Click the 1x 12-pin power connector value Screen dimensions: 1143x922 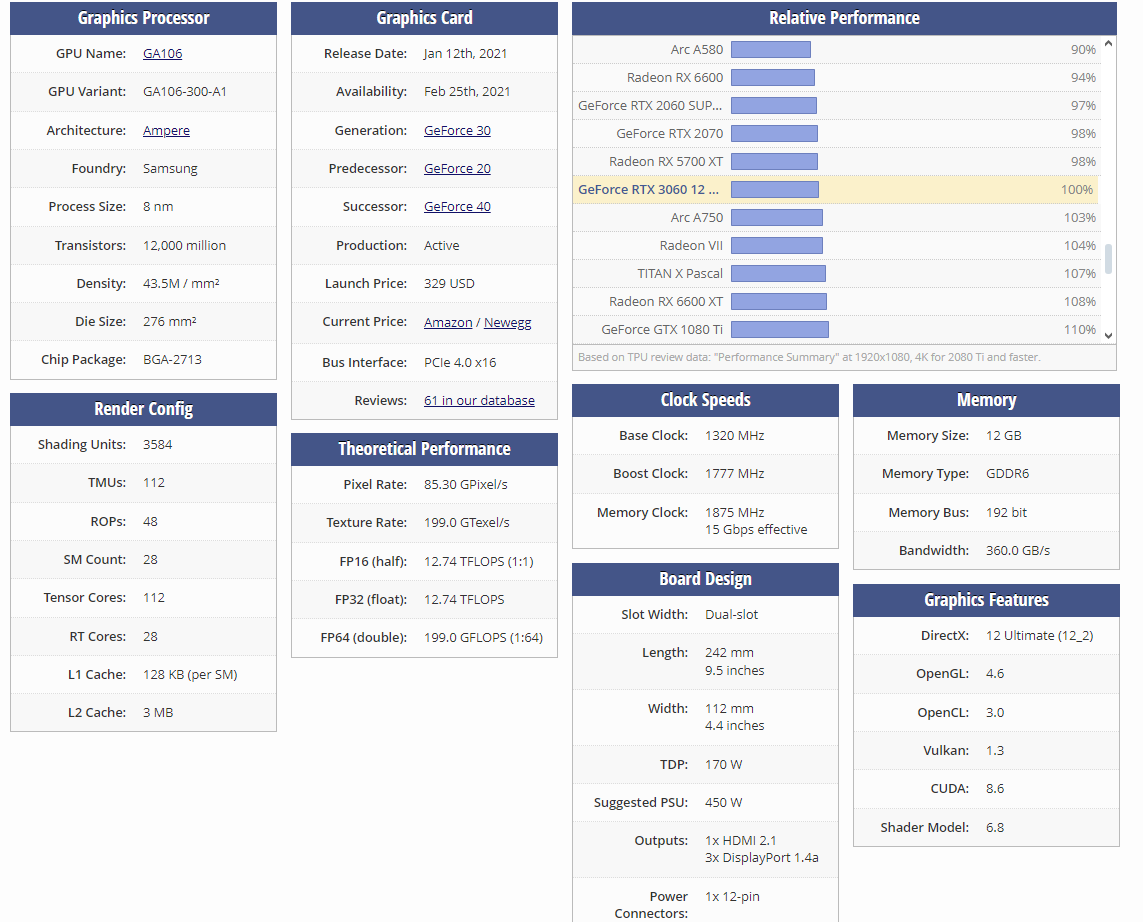tap(732, 897)
